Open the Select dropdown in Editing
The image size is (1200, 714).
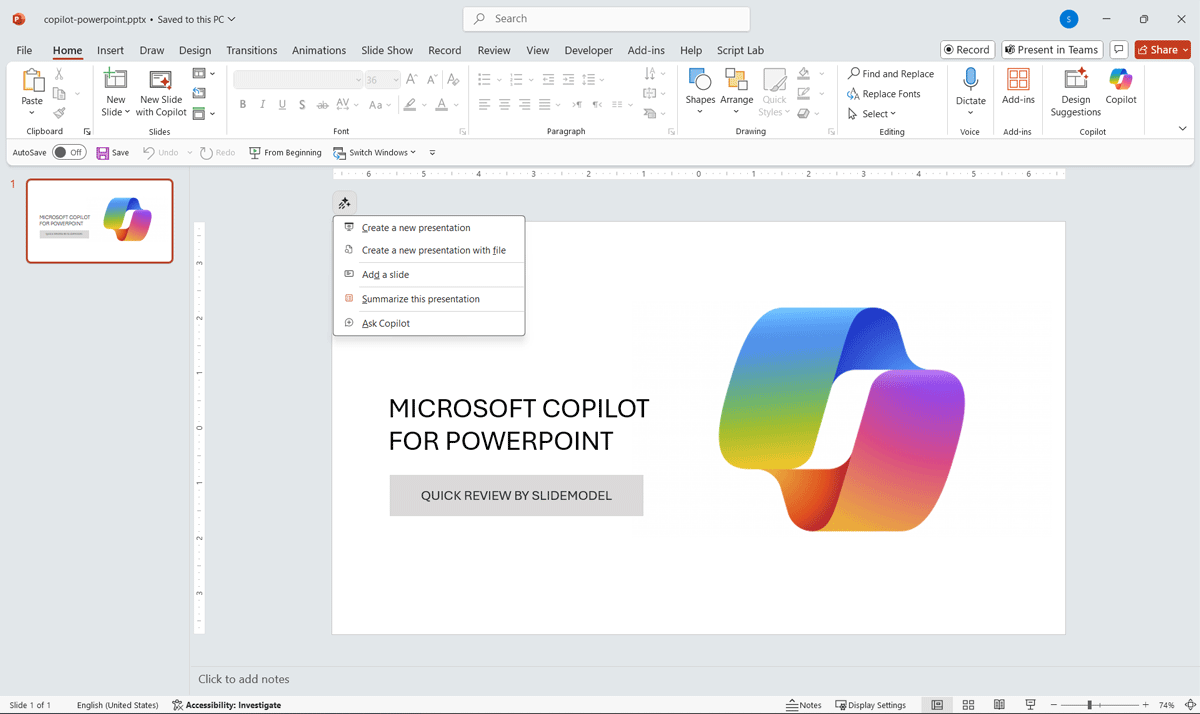point(872,114)
